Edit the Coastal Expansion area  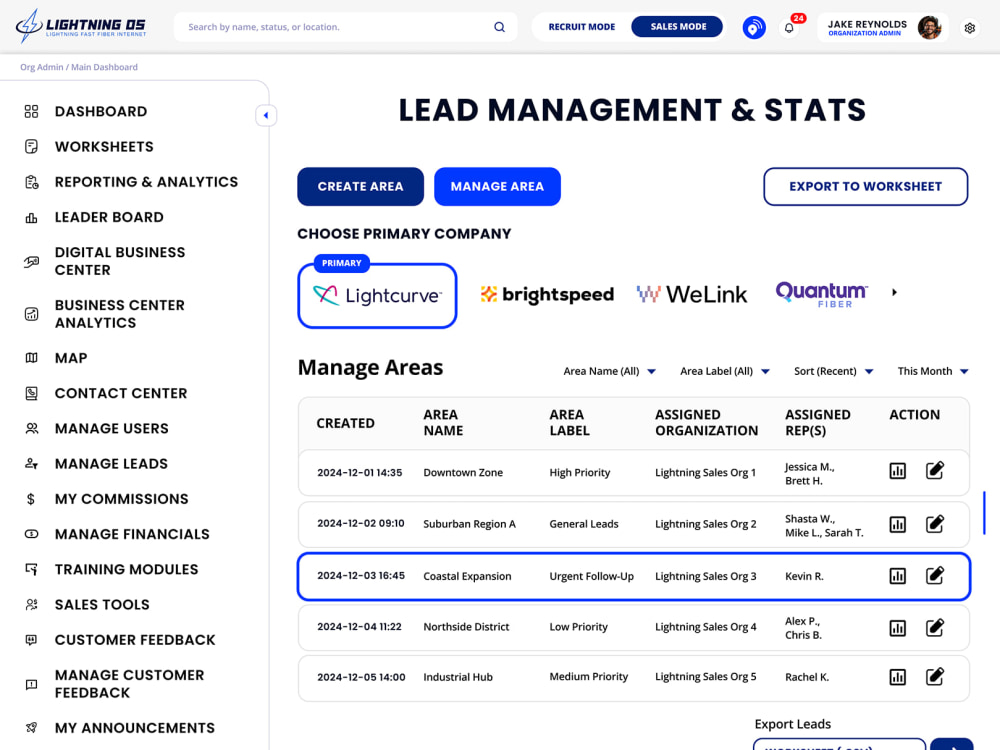click(x=934, y=575)
